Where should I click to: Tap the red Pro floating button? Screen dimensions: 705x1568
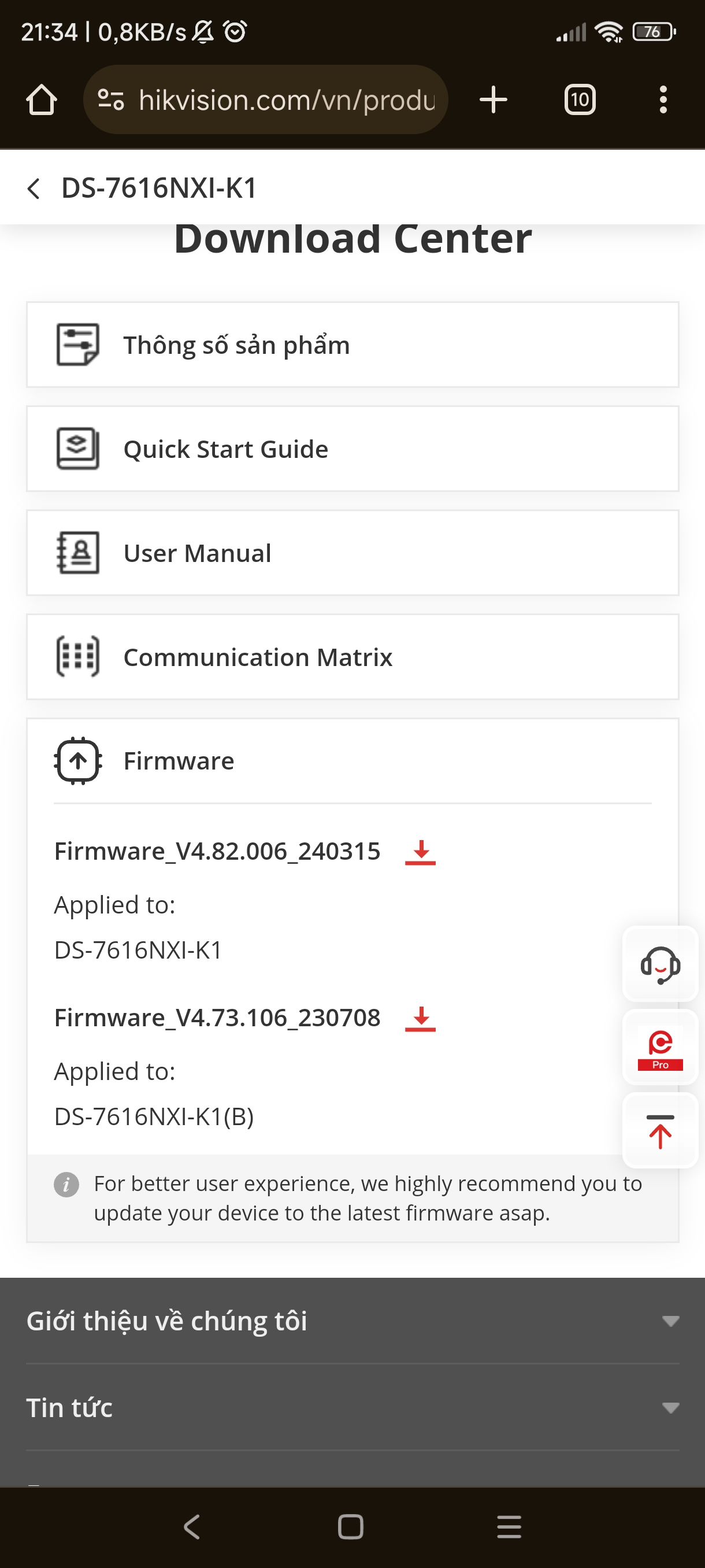pos(660,1048)
